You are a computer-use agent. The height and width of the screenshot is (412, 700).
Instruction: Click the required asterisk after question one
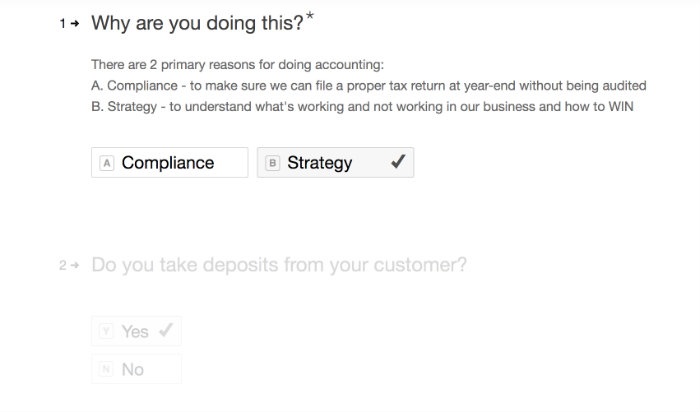pos(310,16)
